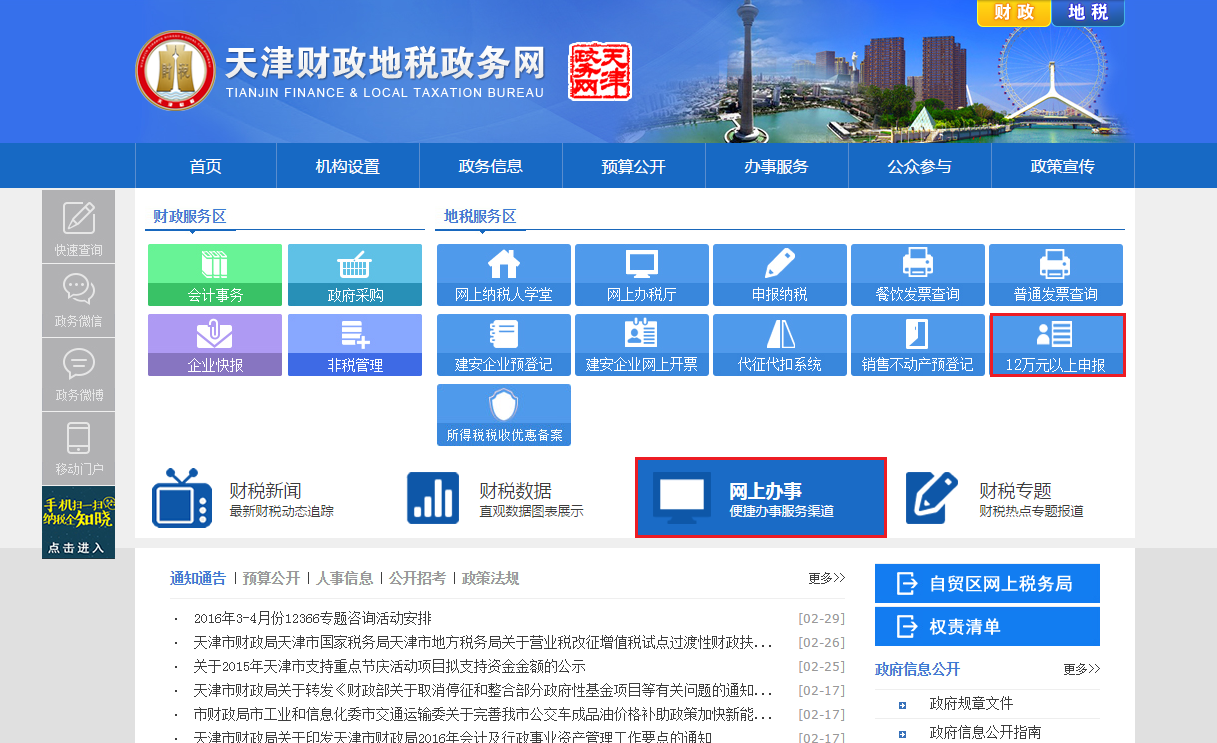Select the 人事信息 news tab

(345, 578)
